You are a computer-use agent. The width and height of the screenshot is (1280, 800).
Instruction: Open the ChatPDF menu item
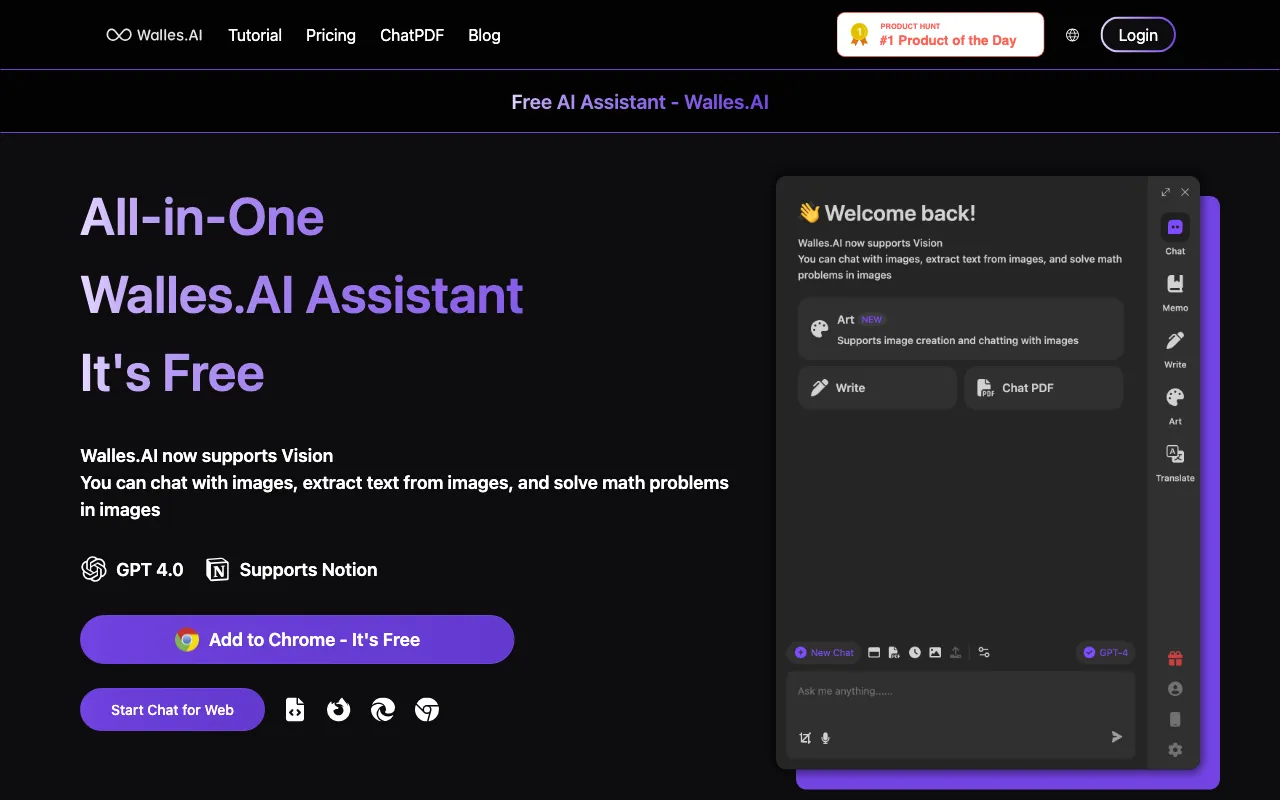[x=412, y=35]
